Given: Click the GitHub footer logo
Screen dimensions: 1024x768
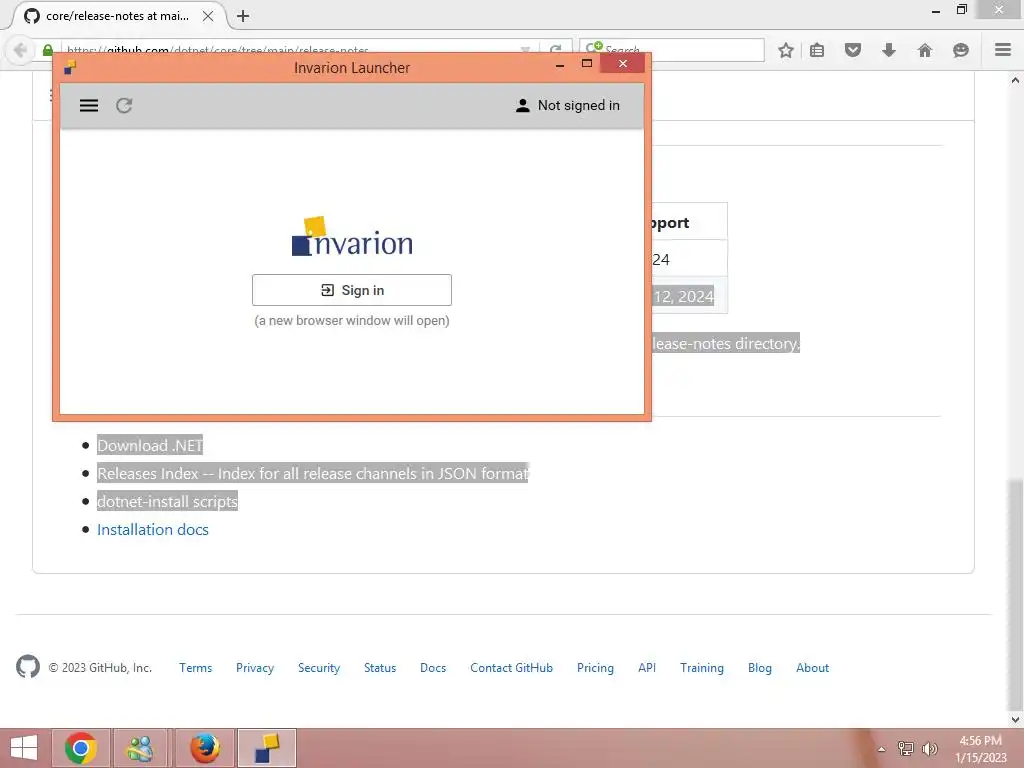Looking at the screenshot, I should click(x=27, y=667).
